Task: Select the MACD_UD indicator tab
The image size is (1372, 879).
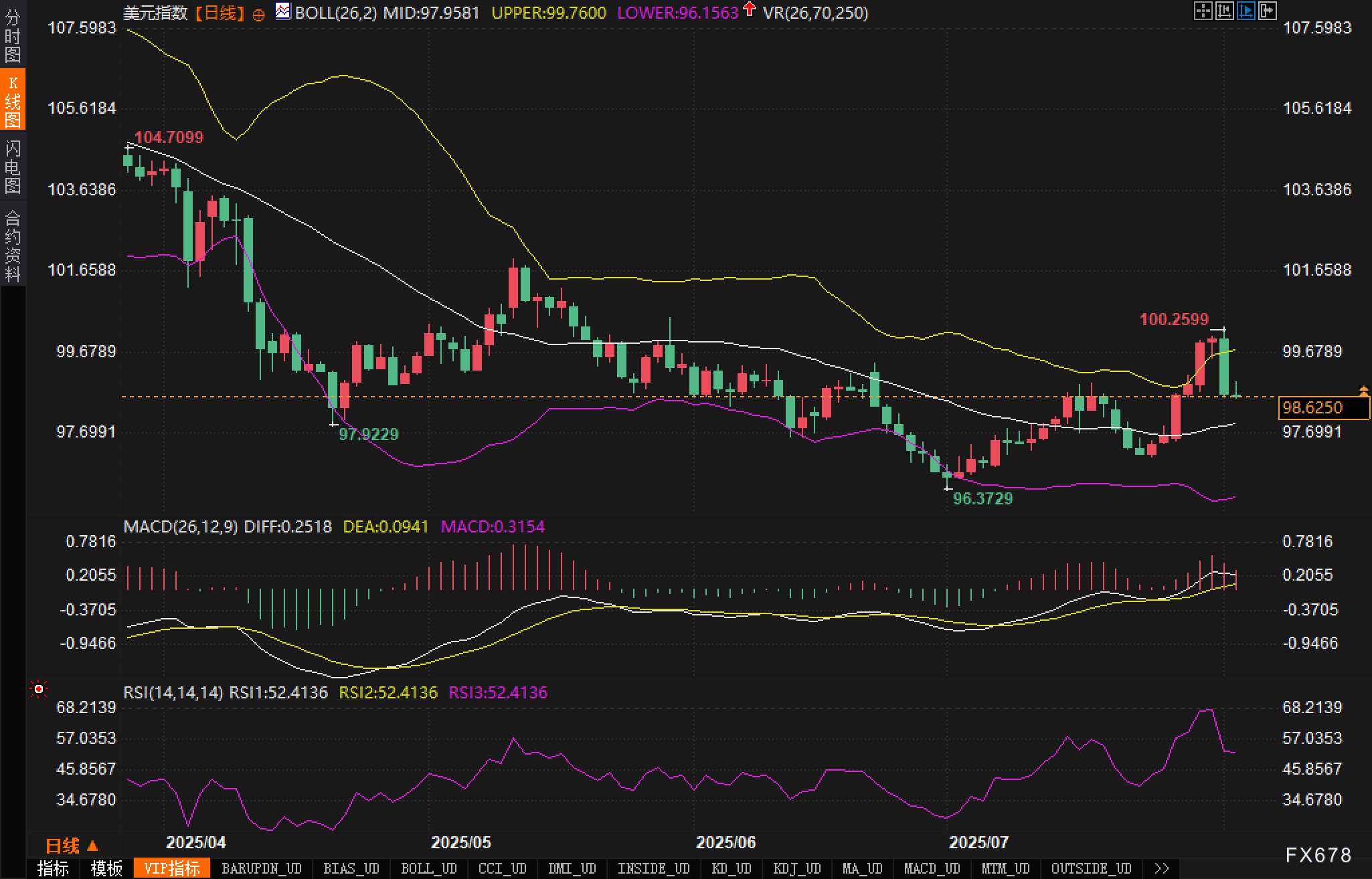Action: pyautogui.click(x=932, y=868)
